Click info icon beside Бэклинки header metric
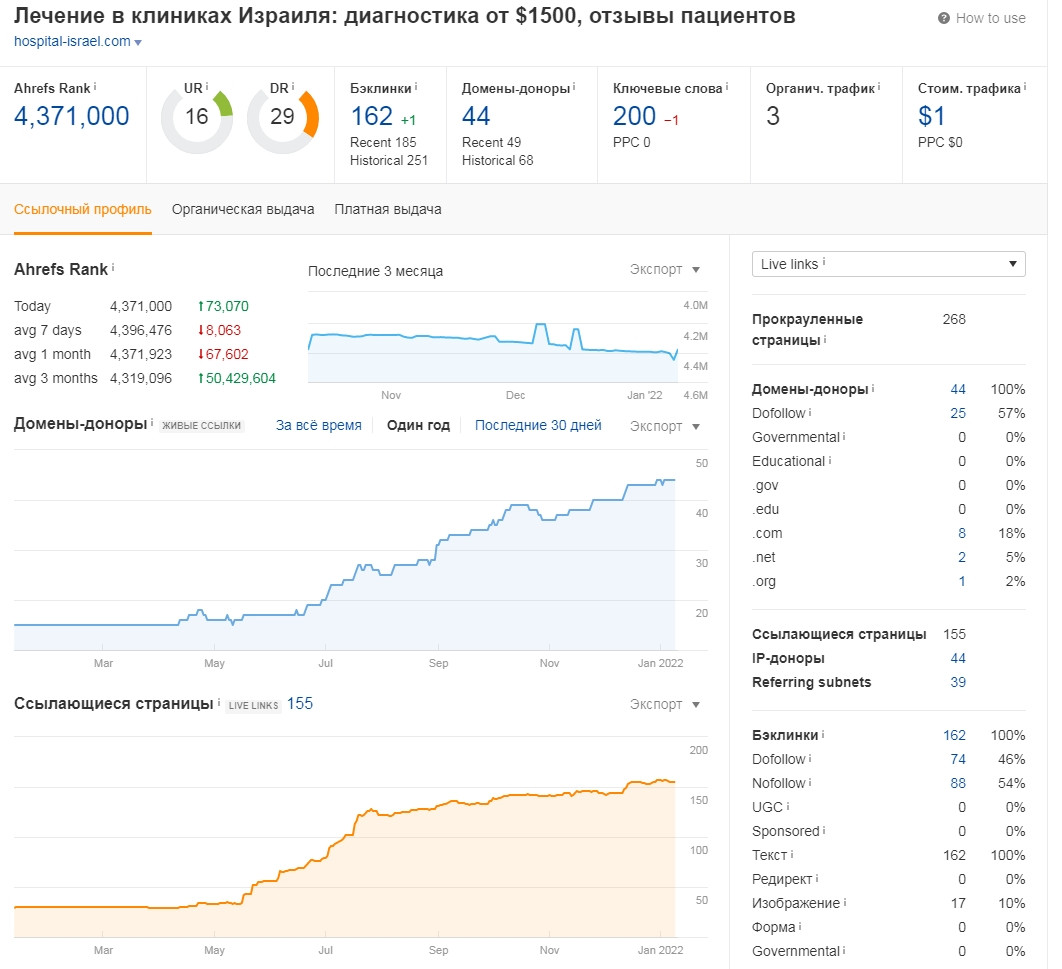 (416, 88)
